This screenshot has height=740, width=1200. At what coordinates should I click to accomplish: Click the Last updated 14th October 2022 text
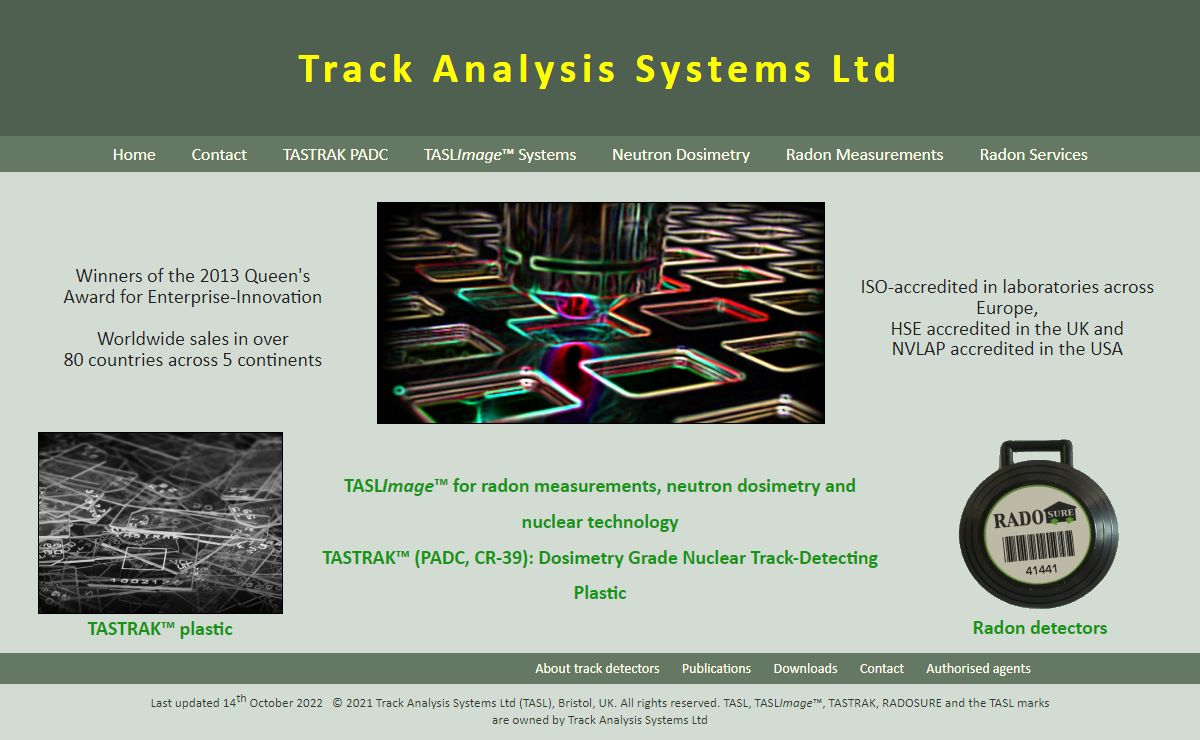point(237,701)
